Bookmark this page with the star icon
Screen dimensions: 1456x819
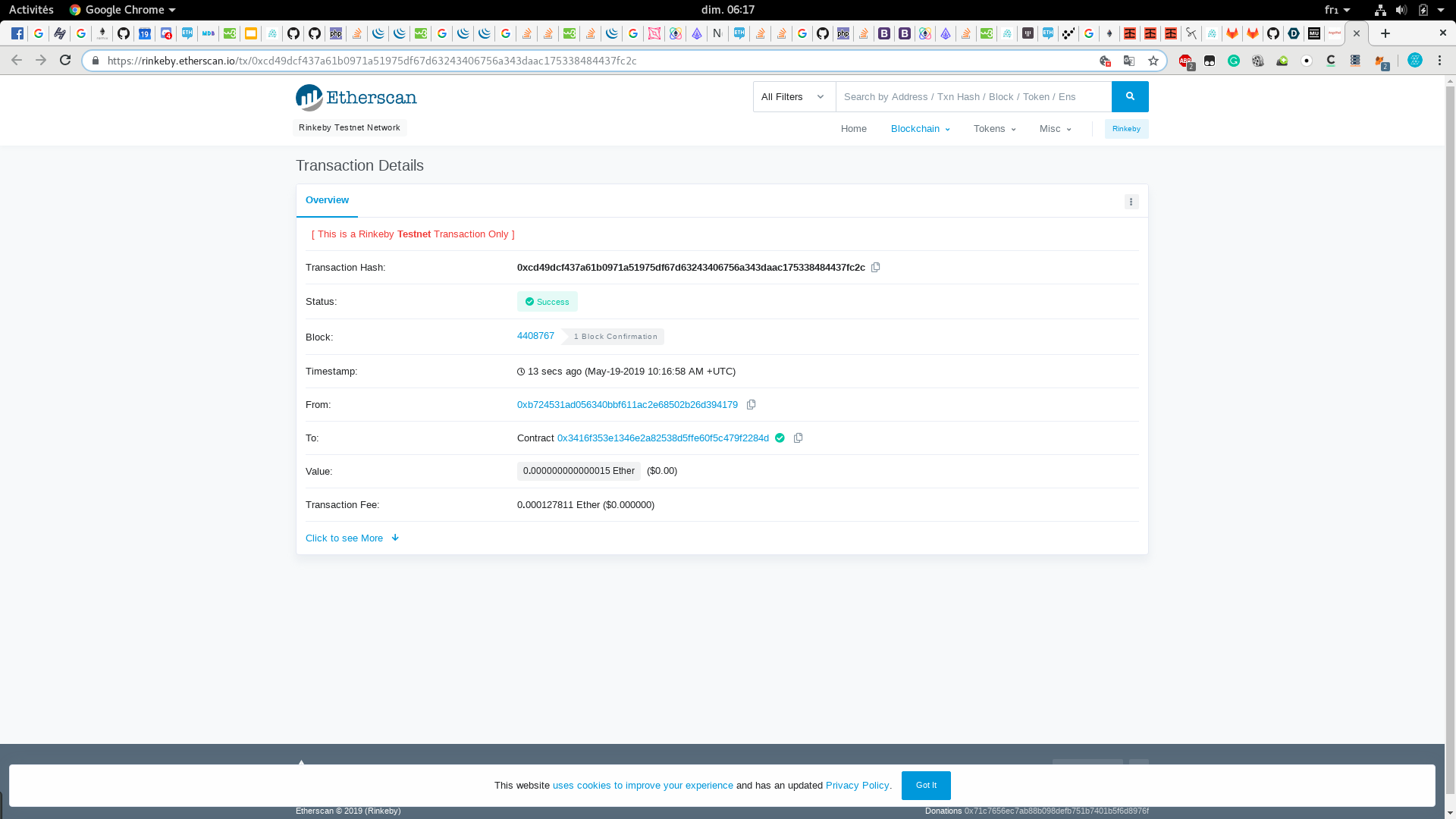pos(1153,61)
